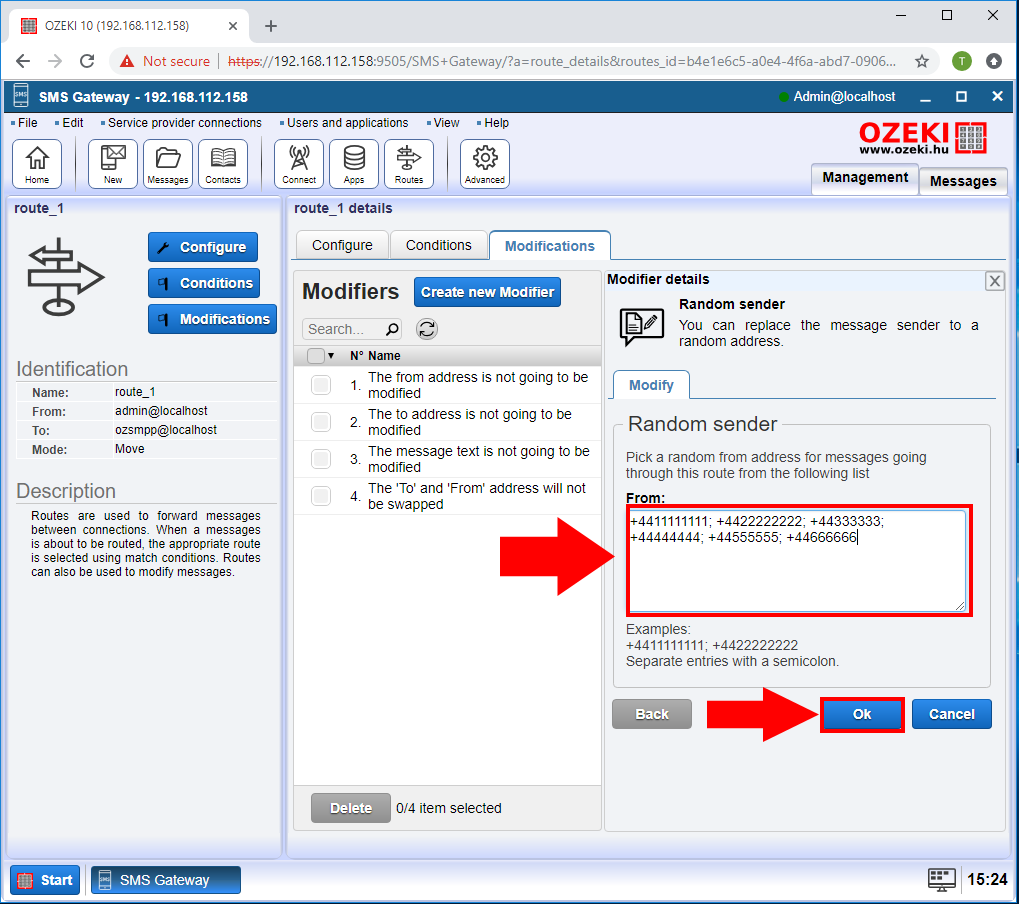The height and width of the screenshot is (904, 1019).
Task: Click the Name column header in modifiers list
Action: point(384,355)
